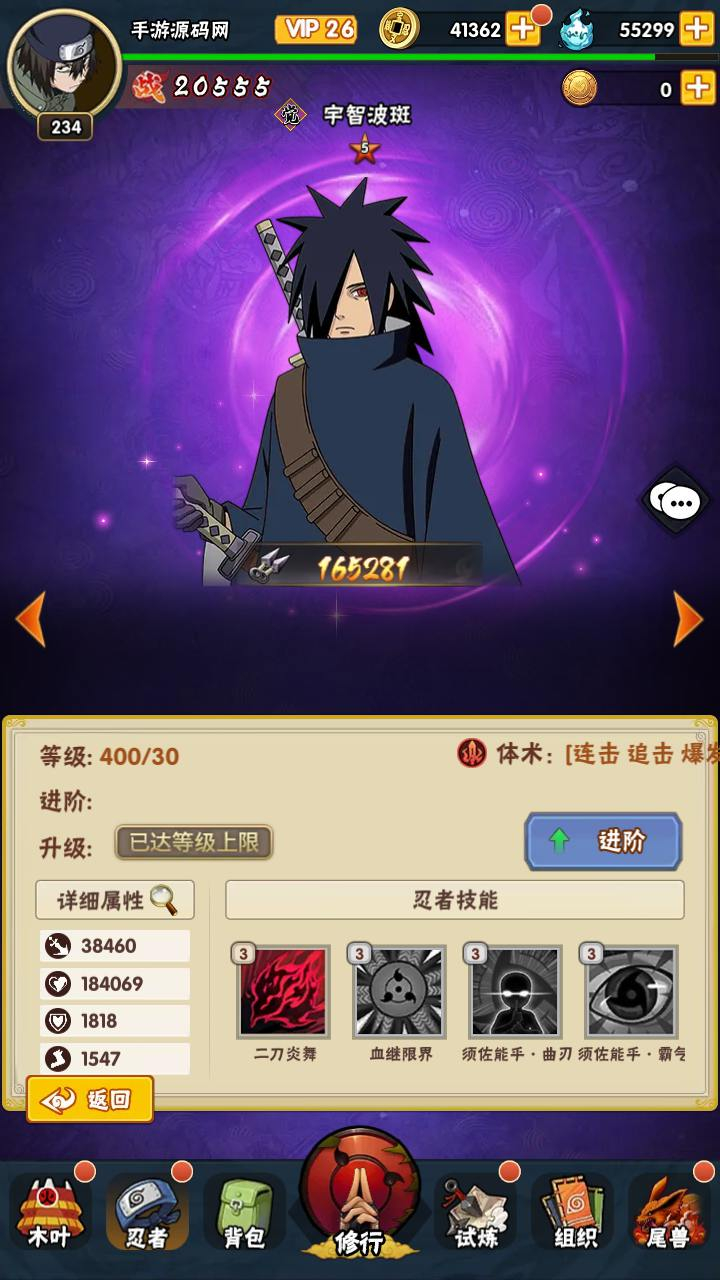Open 详细属性 magnifier details

coord(115,900)
